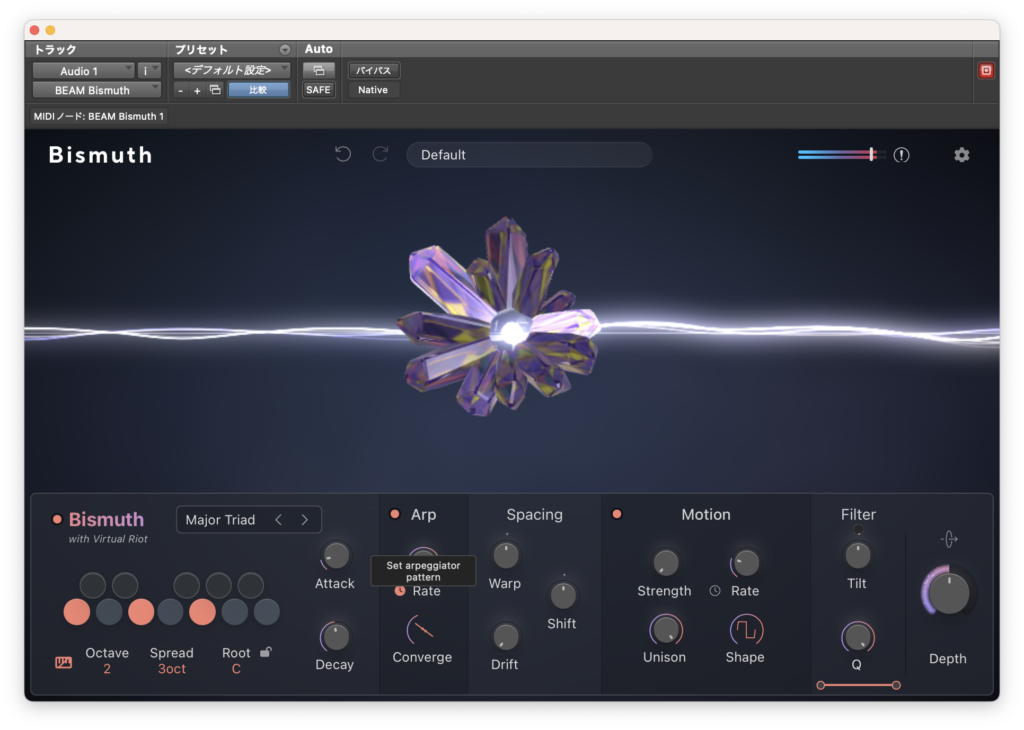1024x730 pixels.
Task: Open the デフォルト設定 preset dropdown
Action: coord(232,70)
